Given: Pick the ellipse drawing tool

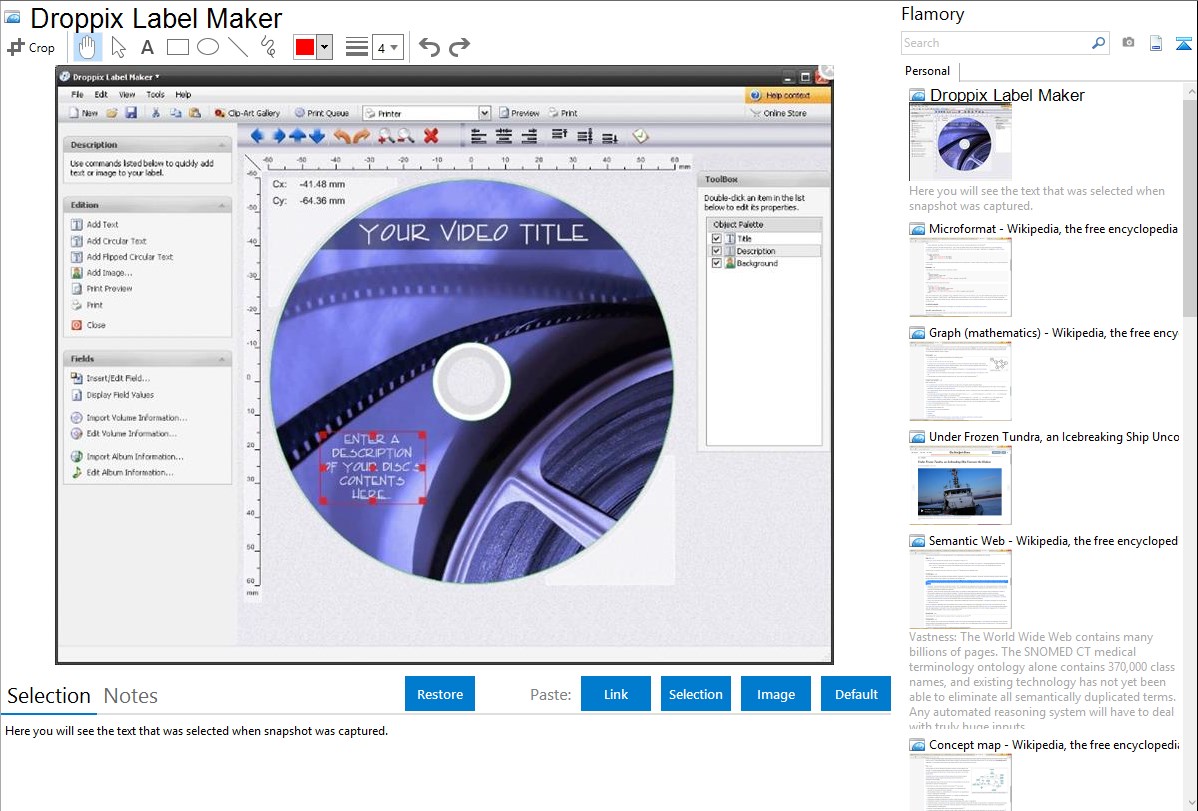Looking at the screenshot, I should pos(208,47).
